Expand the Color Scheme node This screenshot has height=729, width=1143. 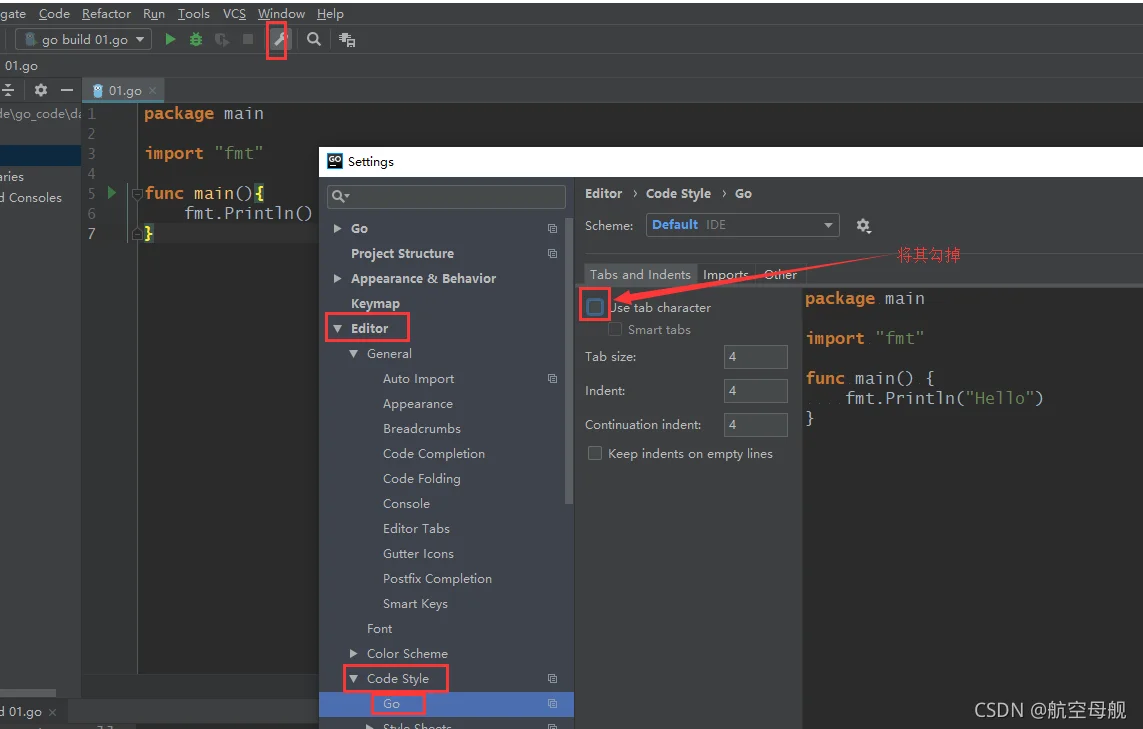coord(354,654)
